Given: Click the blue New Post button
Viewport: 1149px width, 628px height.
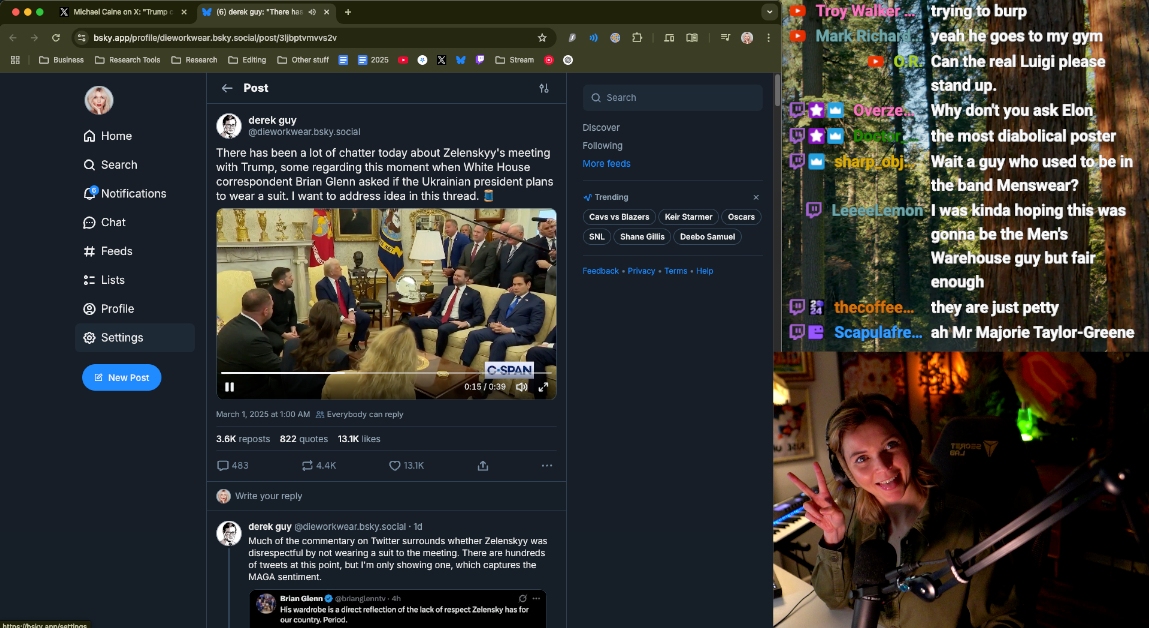Looking at the screenshot, I should (x=121, y=377).
